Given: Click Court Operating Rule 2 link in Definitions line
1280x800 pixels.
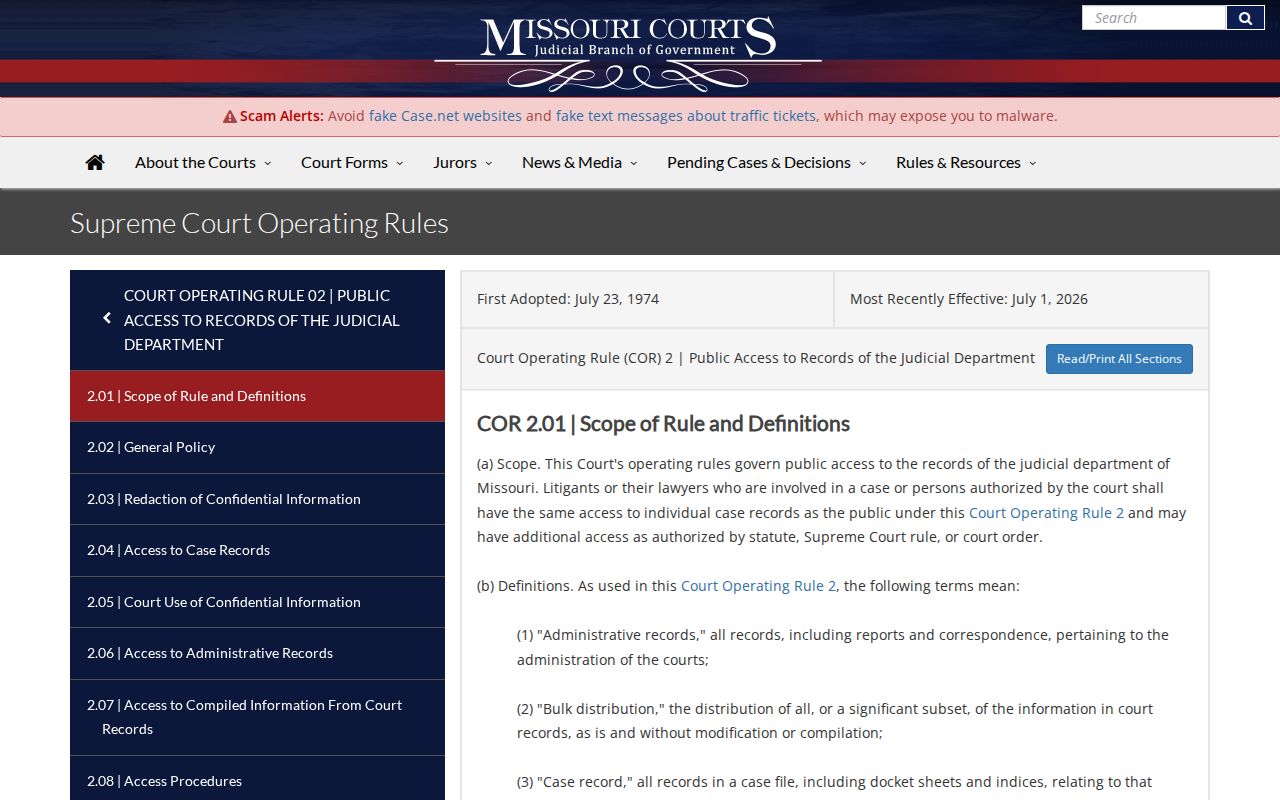Looking at the screenshot, I should [758, 586].
